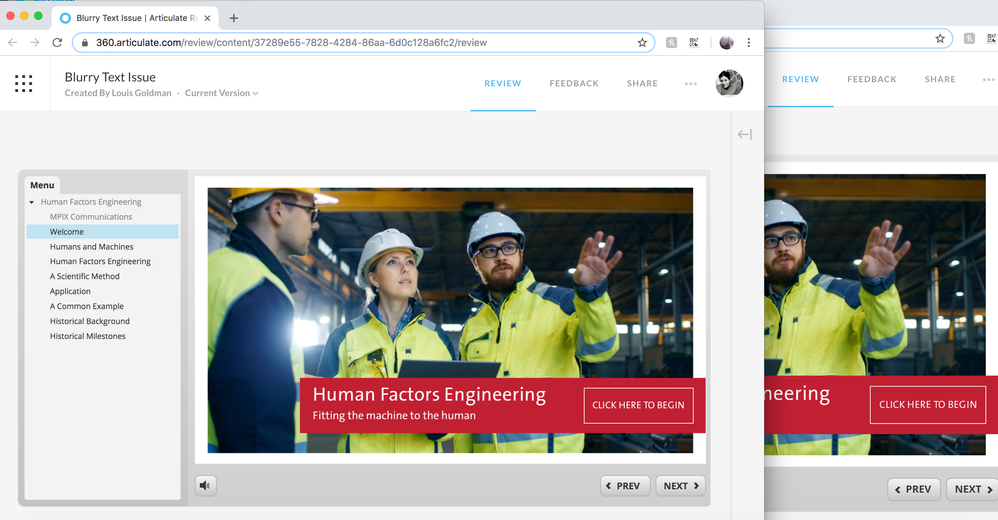
Task: Switch to the Feedback tab
Action: click(x=574, y=83)
